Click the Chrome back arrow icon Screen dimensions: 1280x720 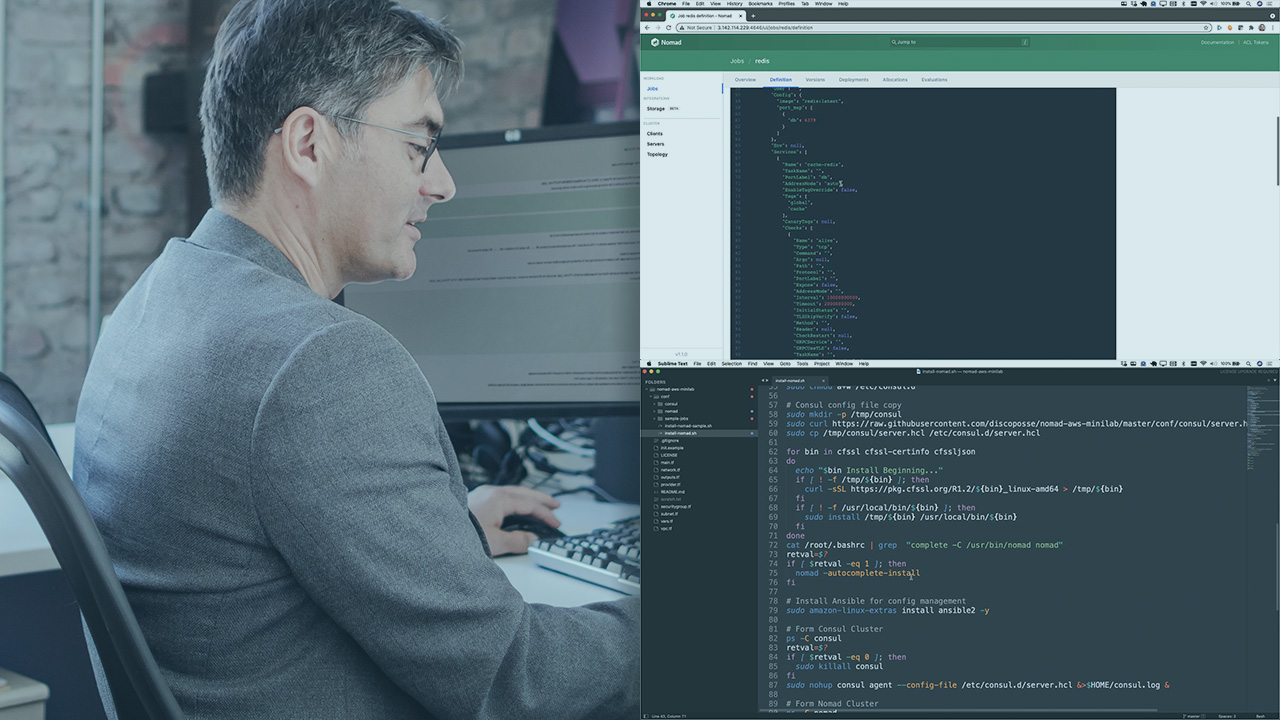point(647,28)
